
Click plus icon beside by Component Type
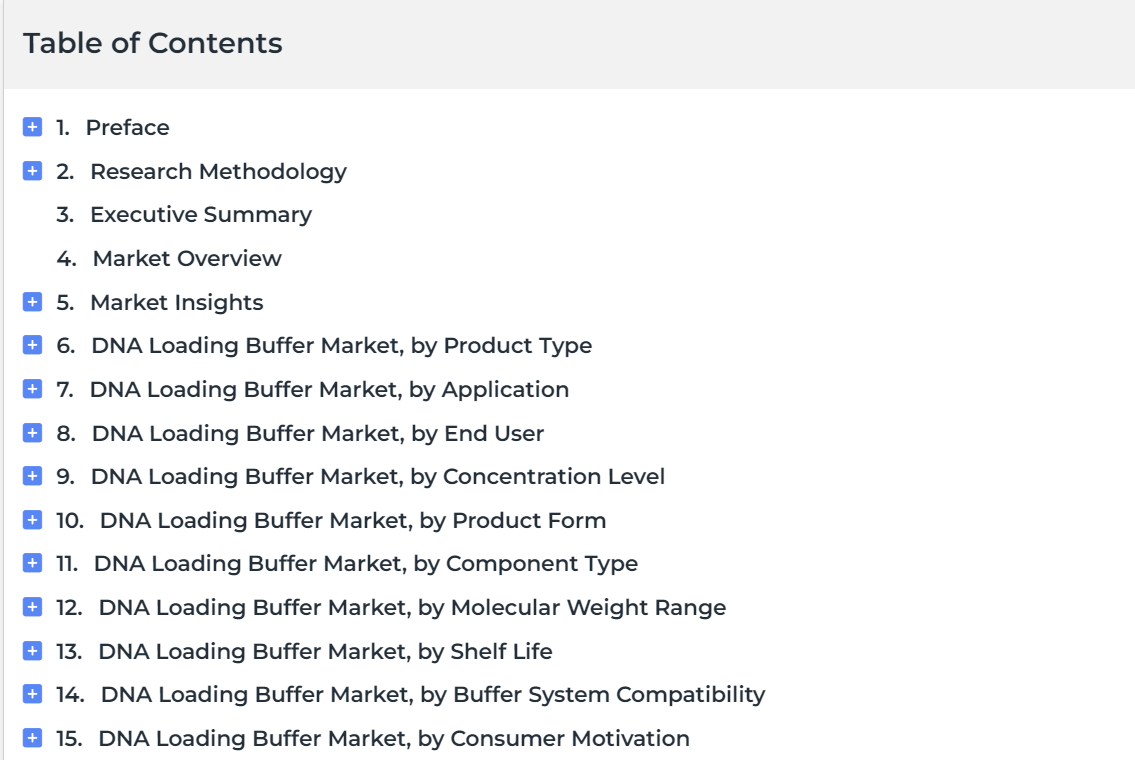click(33, 563)
